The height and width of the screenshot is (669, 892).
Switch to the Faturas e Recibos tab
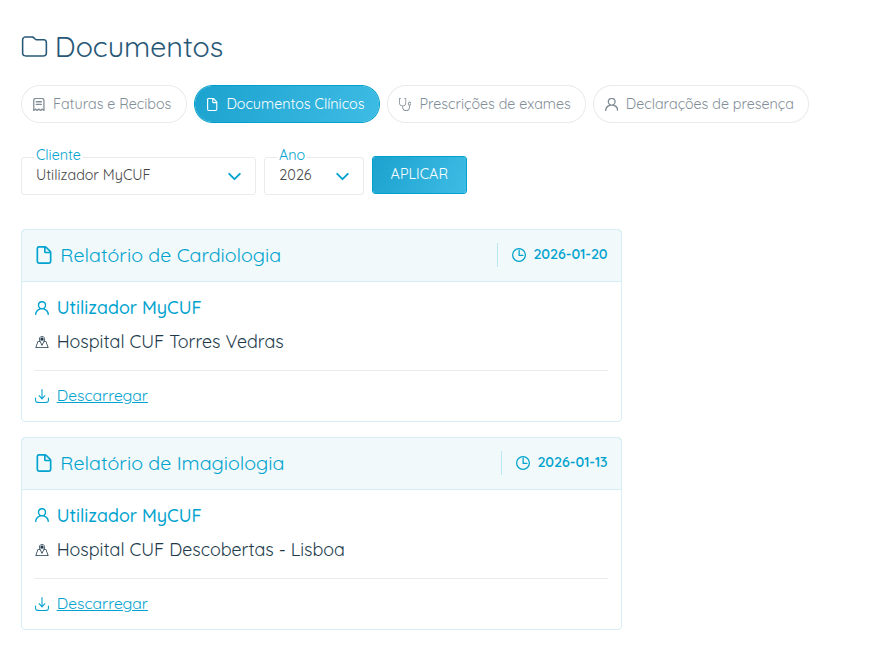104,104
